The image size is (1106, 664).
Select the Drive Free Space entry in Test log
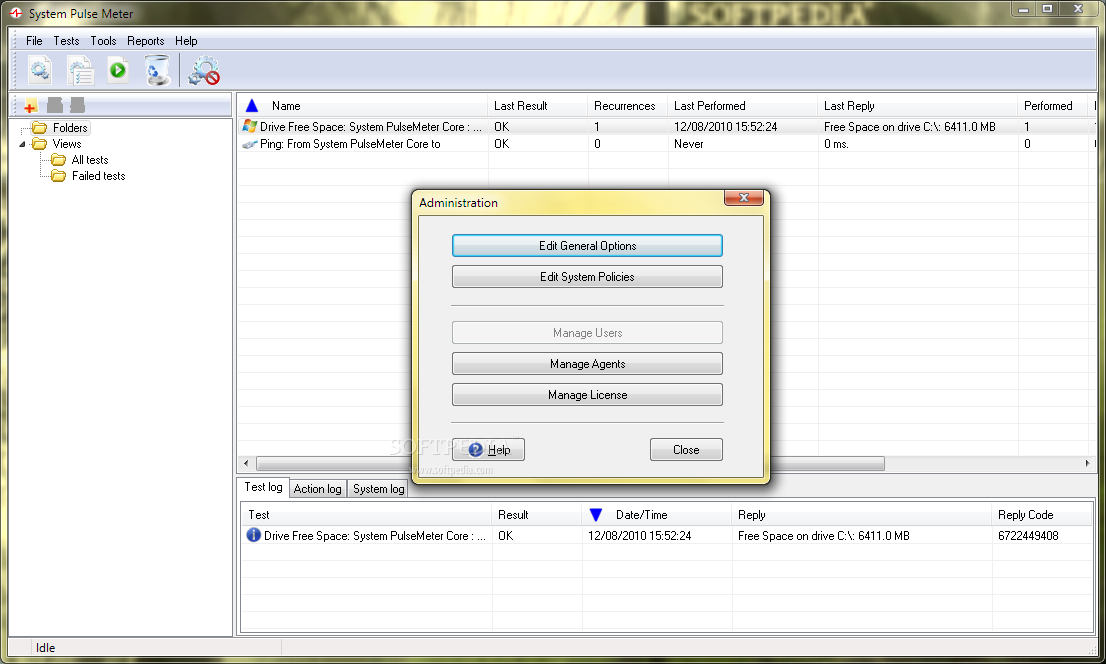375,536
